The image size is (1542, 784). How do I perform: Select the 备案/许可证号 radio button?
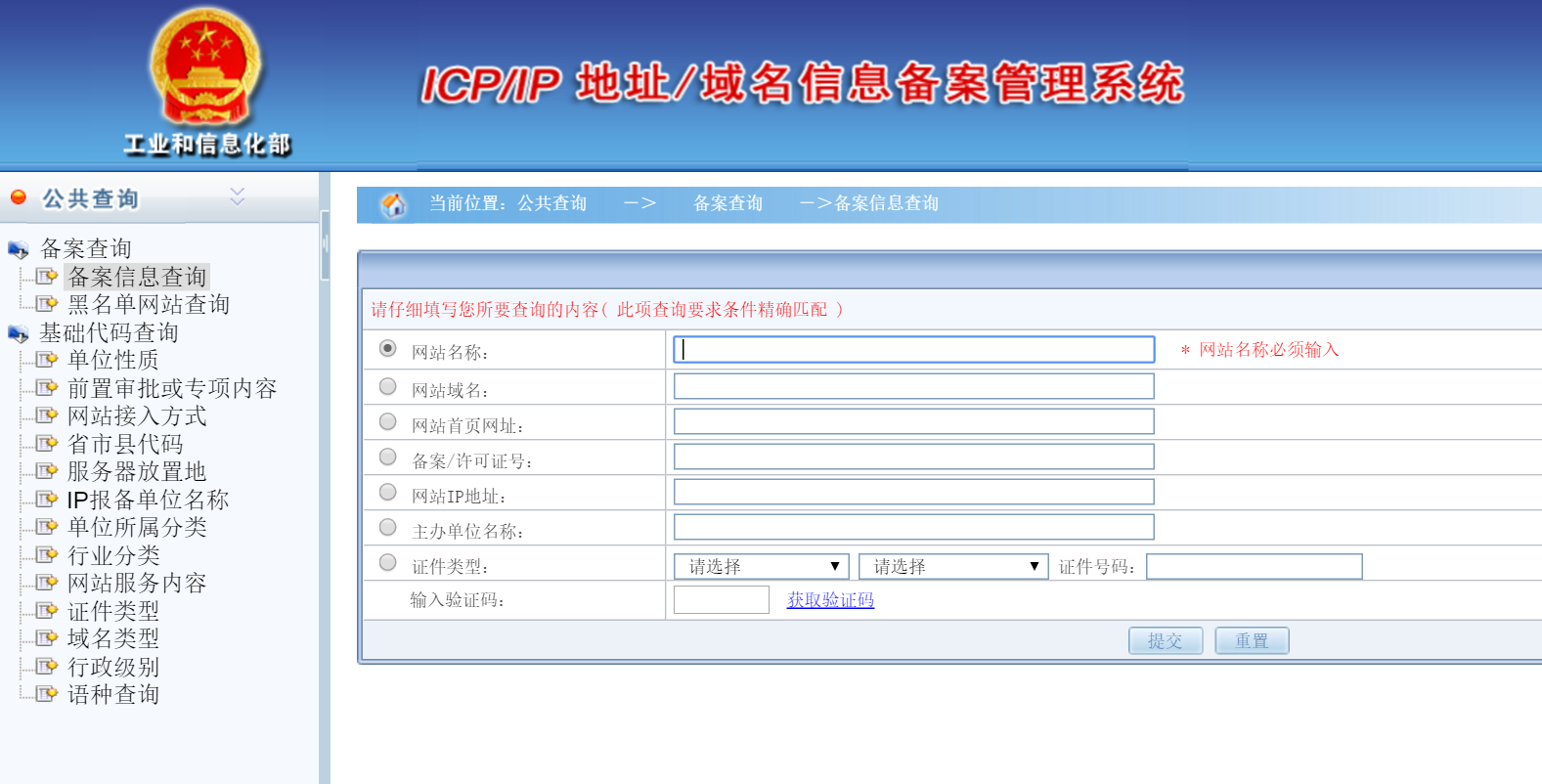click(x=388, y=457)
